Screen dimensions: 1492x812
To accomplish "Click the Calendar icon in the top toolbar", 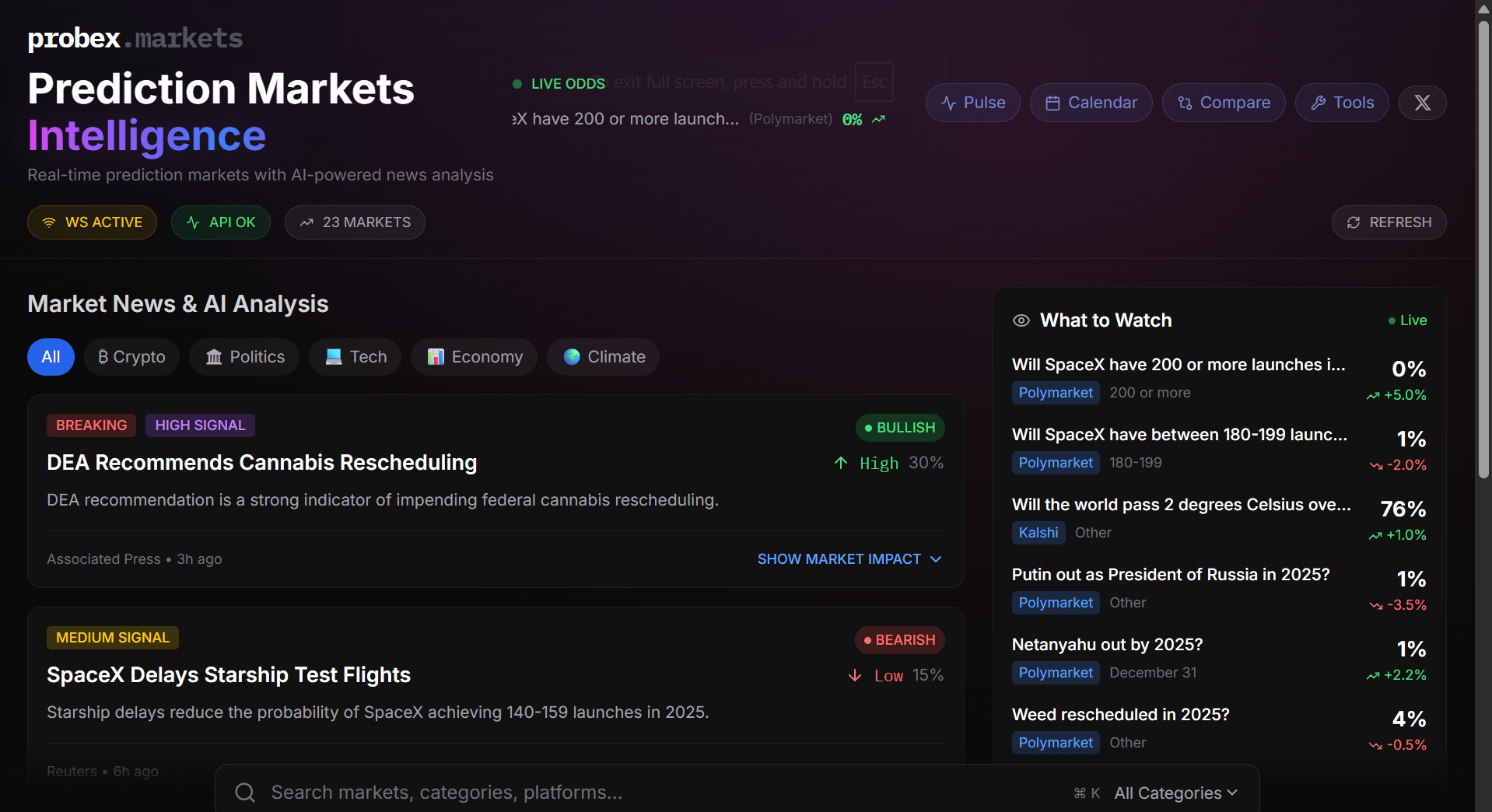I will click(1054, 102).
